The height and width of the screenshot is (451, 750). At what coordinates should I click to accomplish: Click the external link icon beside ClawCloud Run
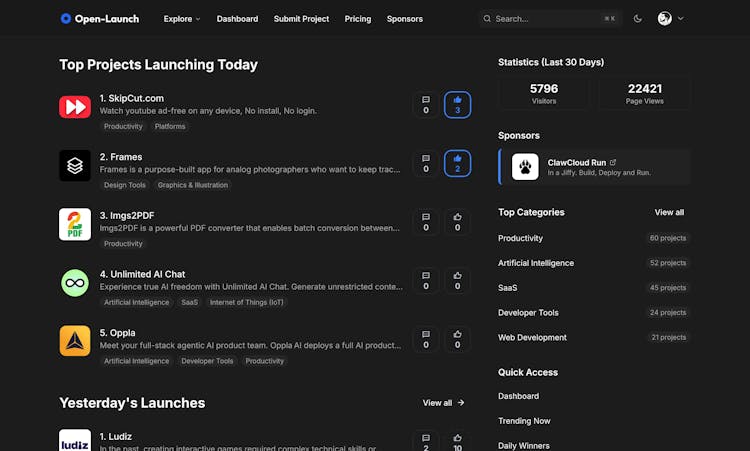pos(613,163)
